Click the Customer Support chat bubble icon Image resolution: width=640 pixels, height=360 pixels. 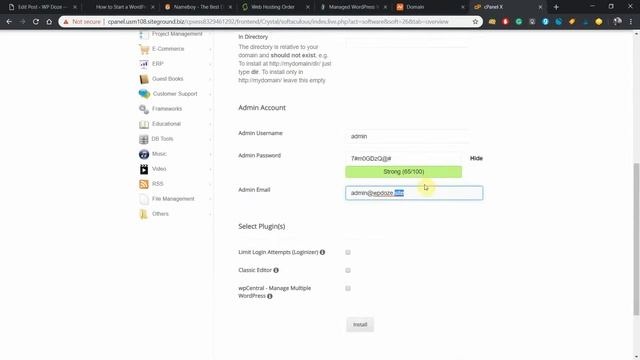144,94
